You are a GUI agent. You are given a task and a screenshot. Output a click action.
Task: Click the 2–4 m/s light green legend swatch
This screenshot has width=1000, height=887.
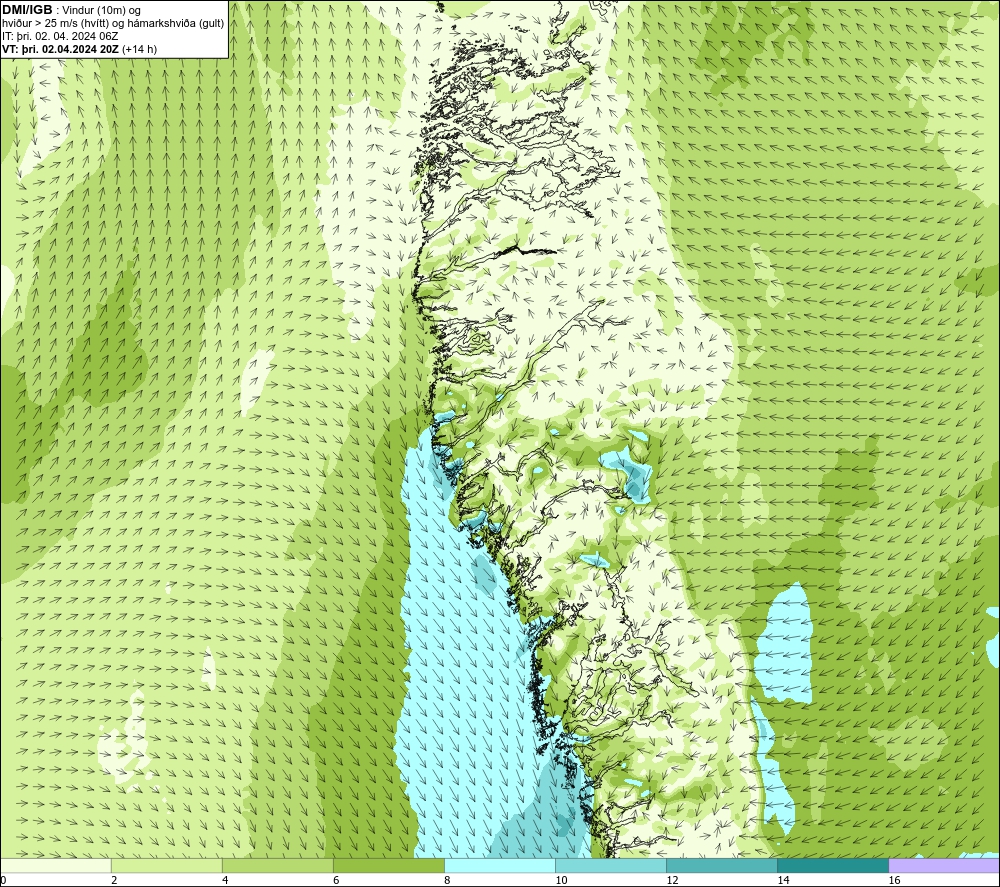coord(167,866)
